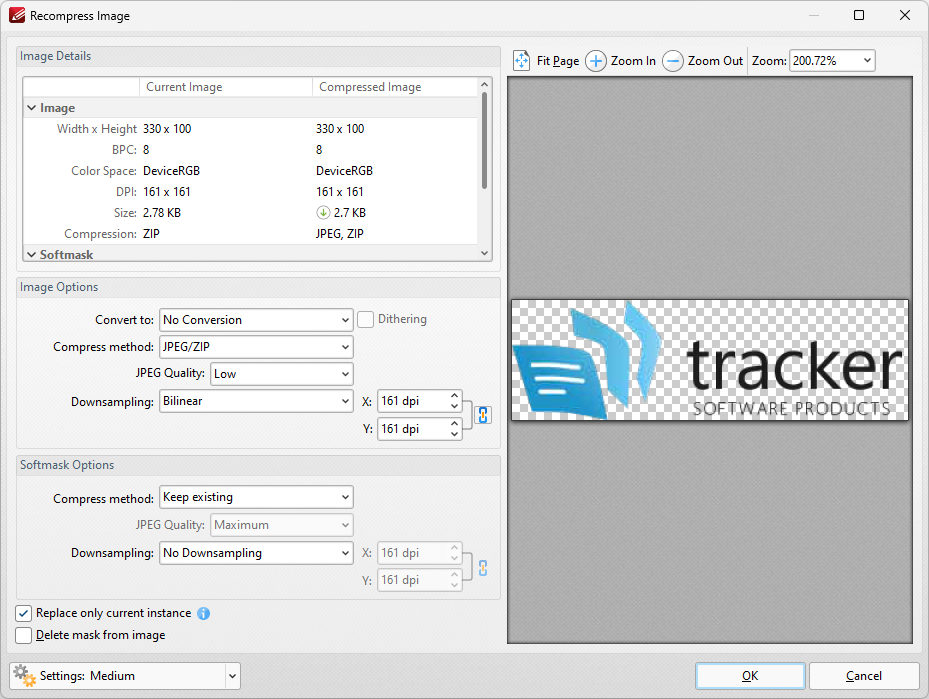
Task: Open Softmask Compress method Keep existing dropdown
Action: click(256, 497)
